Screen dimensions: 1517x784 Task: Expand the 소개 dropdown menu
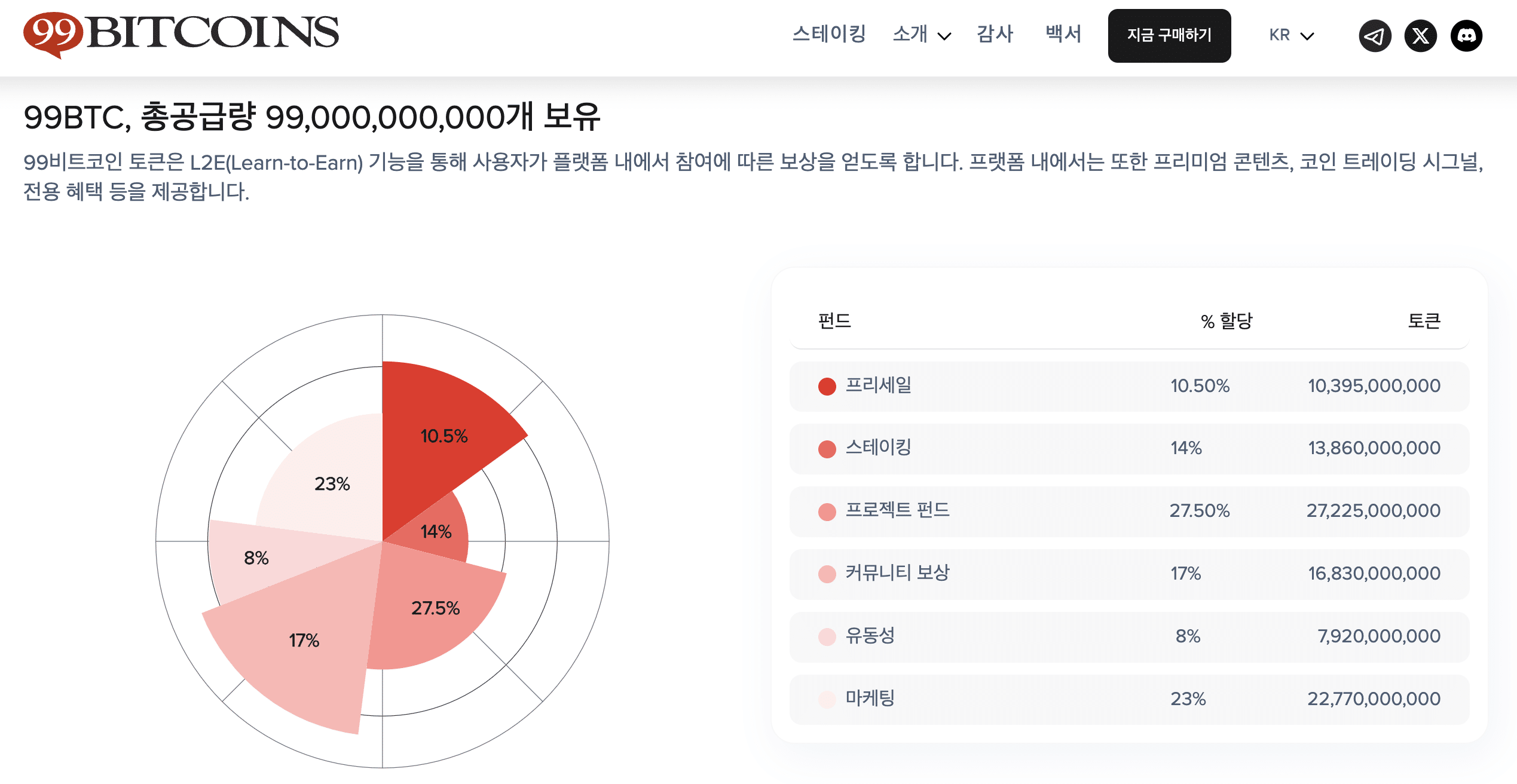coord(921,35)
